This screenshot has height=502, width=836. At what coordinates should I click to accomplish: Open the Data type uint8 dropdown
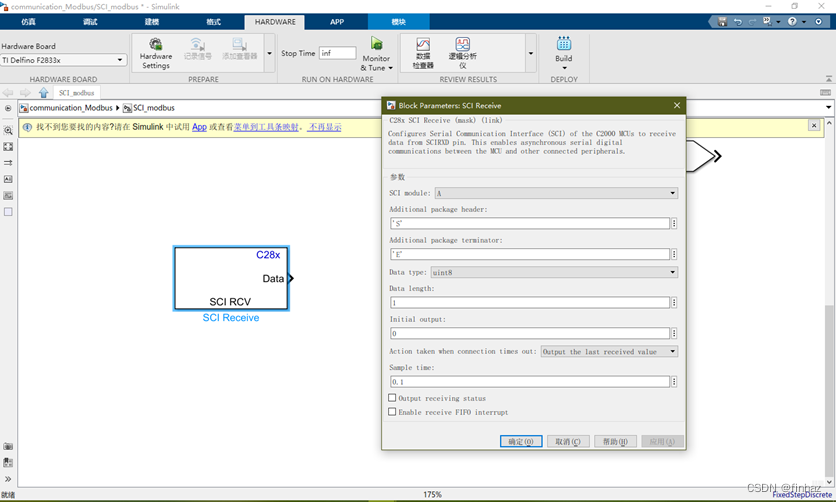(554, 272)
